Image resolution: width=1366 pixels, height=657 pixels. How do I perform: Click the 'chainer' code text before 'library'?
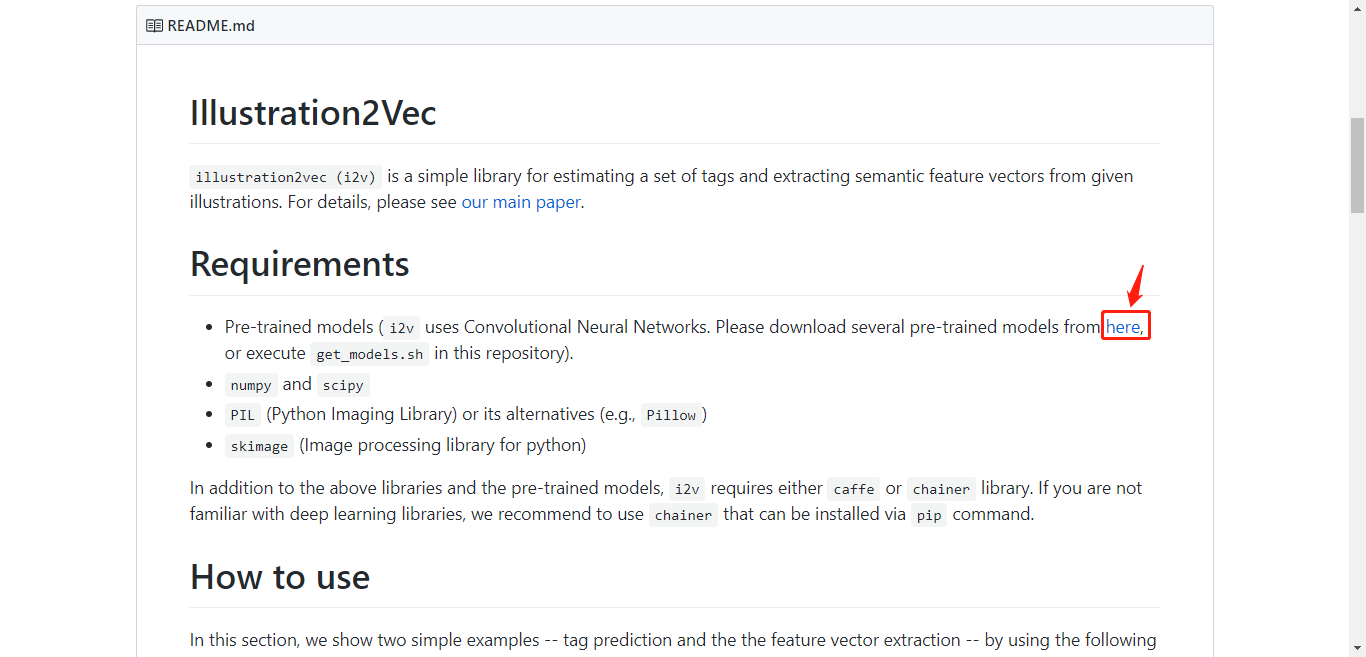[941, 489]
